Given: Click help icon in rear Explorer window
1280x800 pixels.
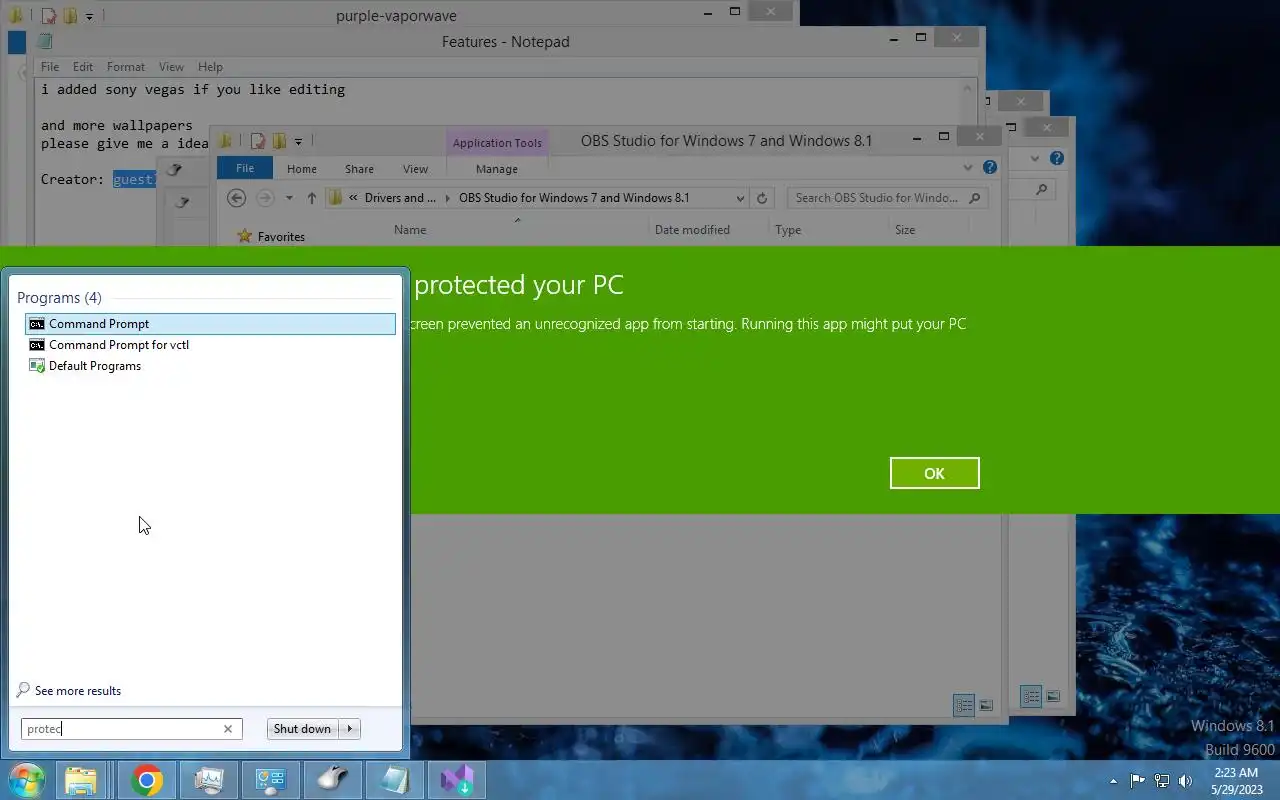Looking at the screenshot, I should [1057, 158].
